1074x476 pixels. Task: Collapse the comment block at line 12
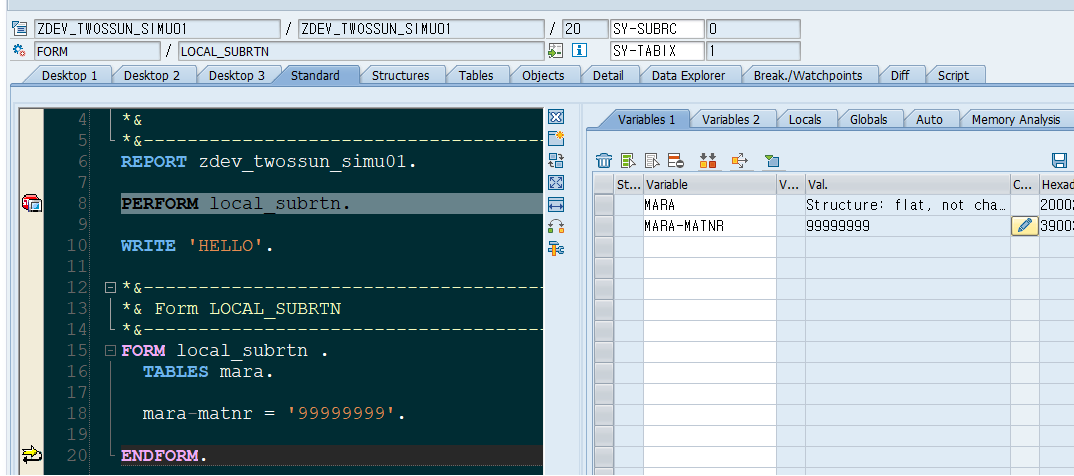pyautogui.click(x=110, y=287)
